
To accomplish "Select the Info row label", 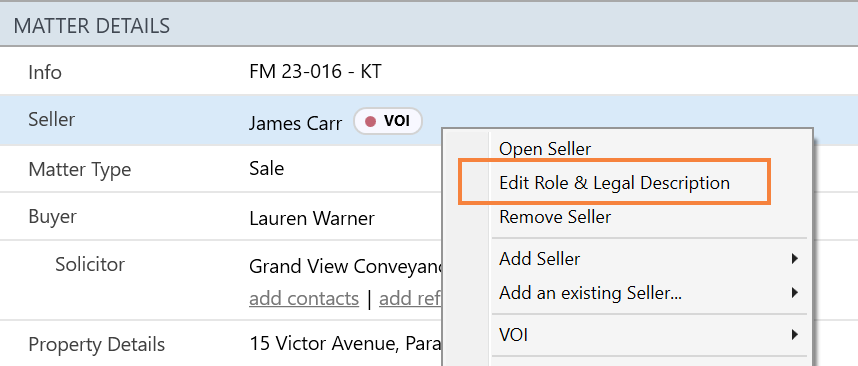I will (45, 72).
